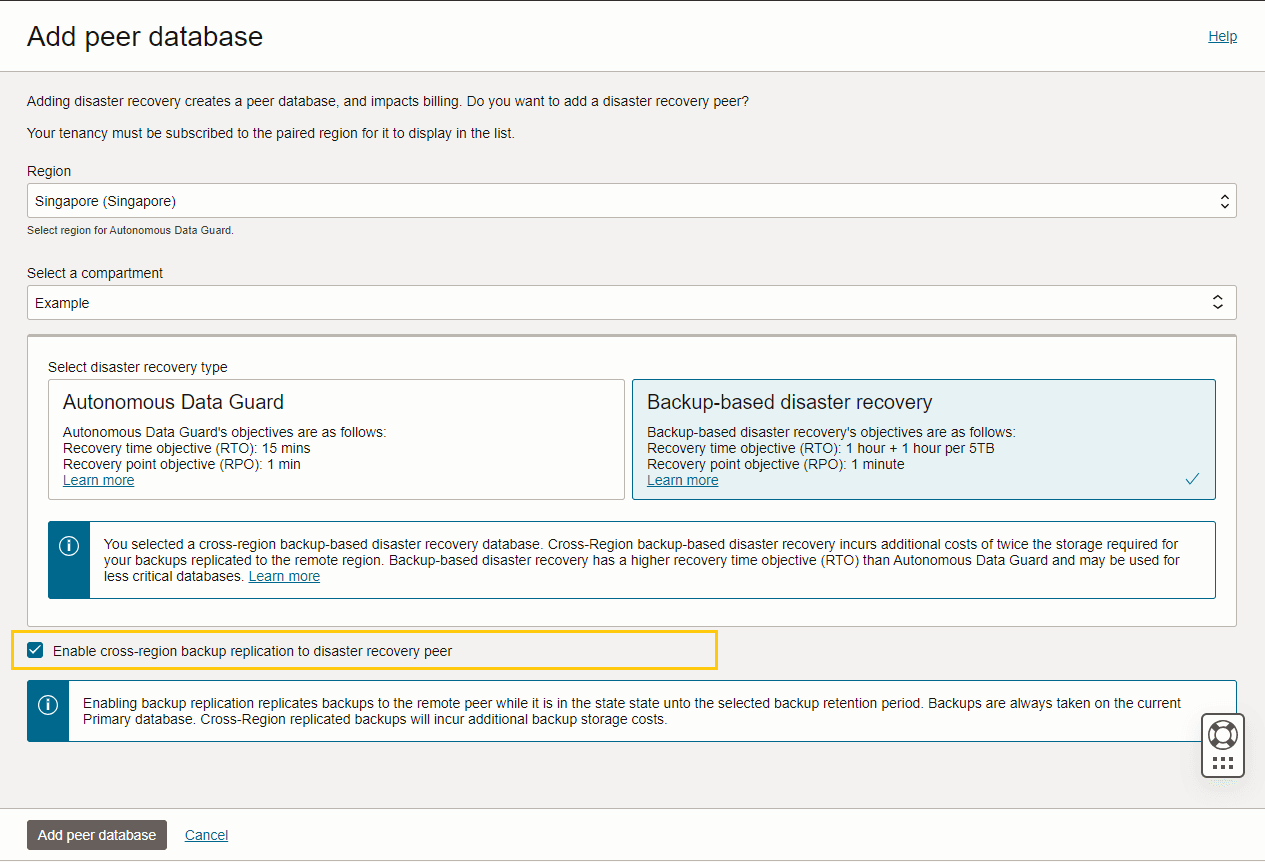Open the Help link
This screenshot has height=862, width=1265.
coord(1222,36)
